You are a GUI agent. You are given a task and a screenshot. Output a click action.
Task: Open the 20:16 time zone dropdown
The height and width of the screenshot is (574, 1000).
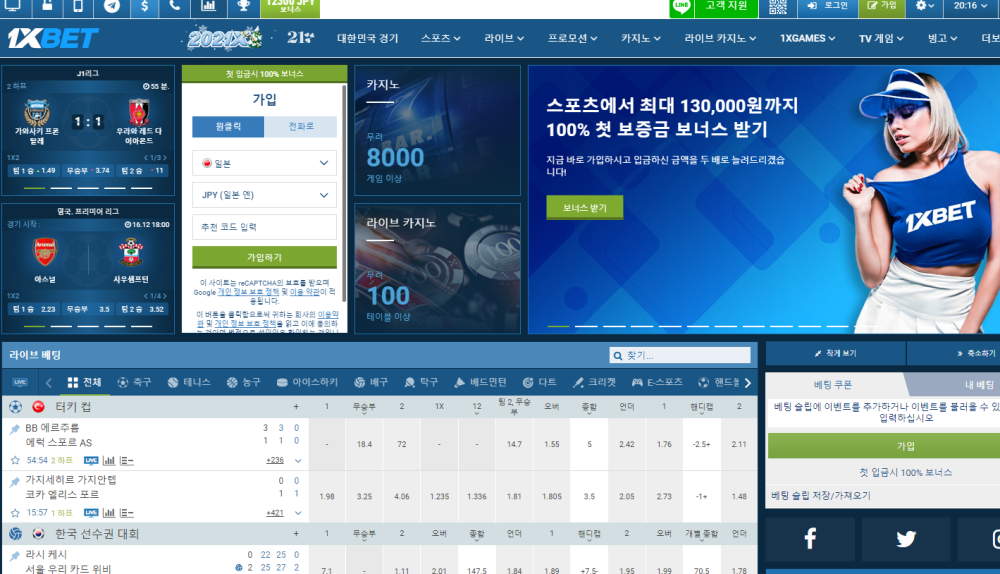[x=970, y=6]
